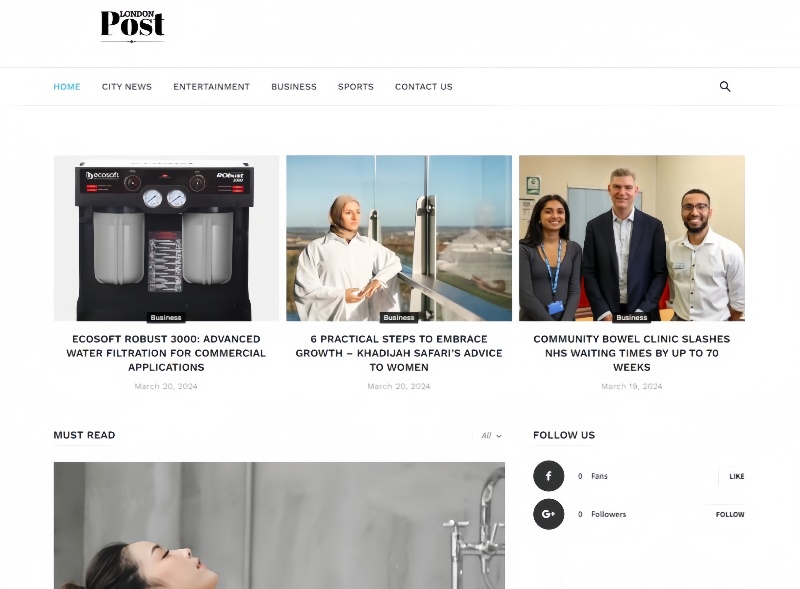Open the Must Read shower article image
The width and height of the screenshot is (800, 589).
(279, 525)
